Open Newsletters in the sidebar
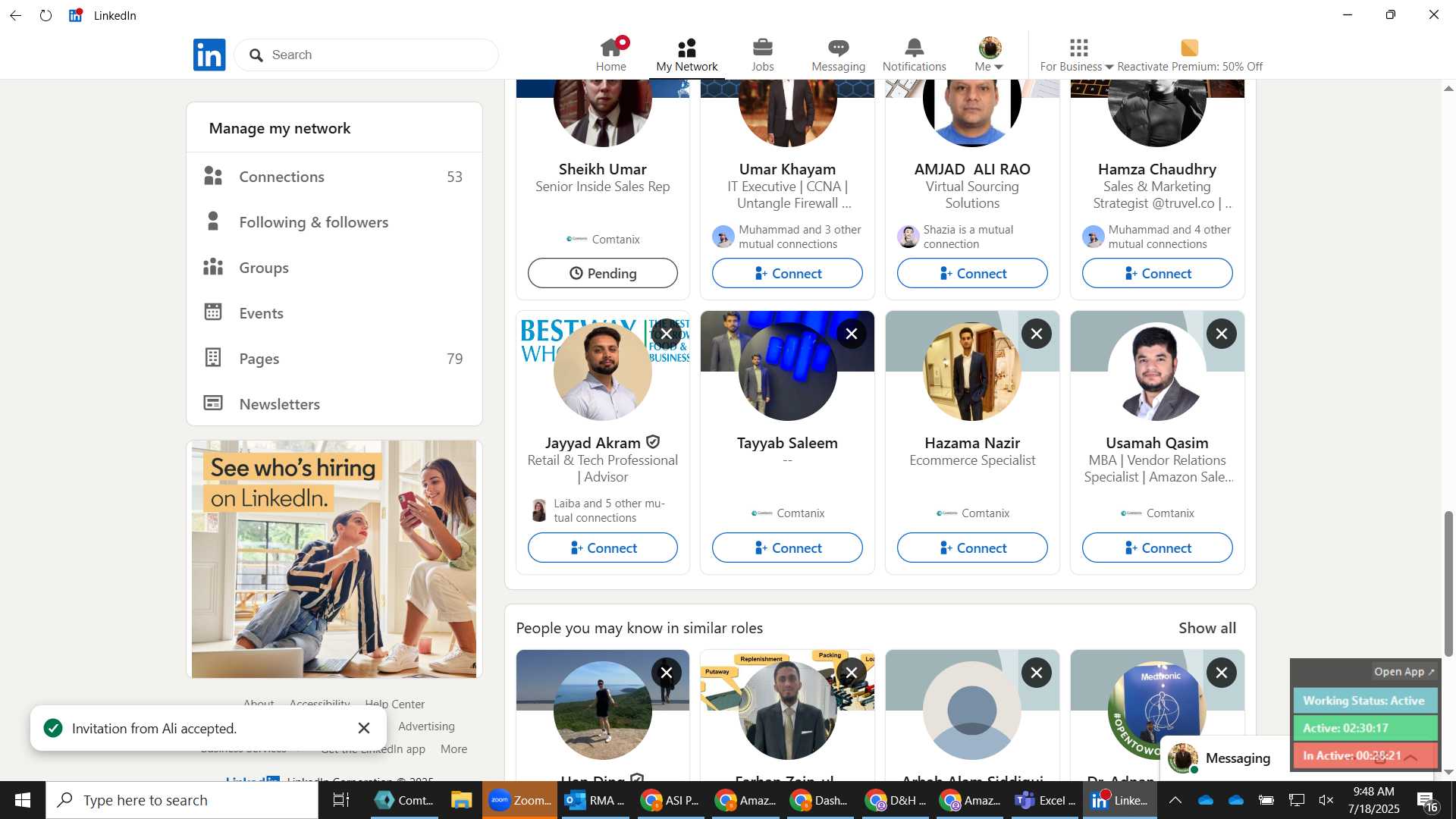1456x819 pixels. [334, 404]
